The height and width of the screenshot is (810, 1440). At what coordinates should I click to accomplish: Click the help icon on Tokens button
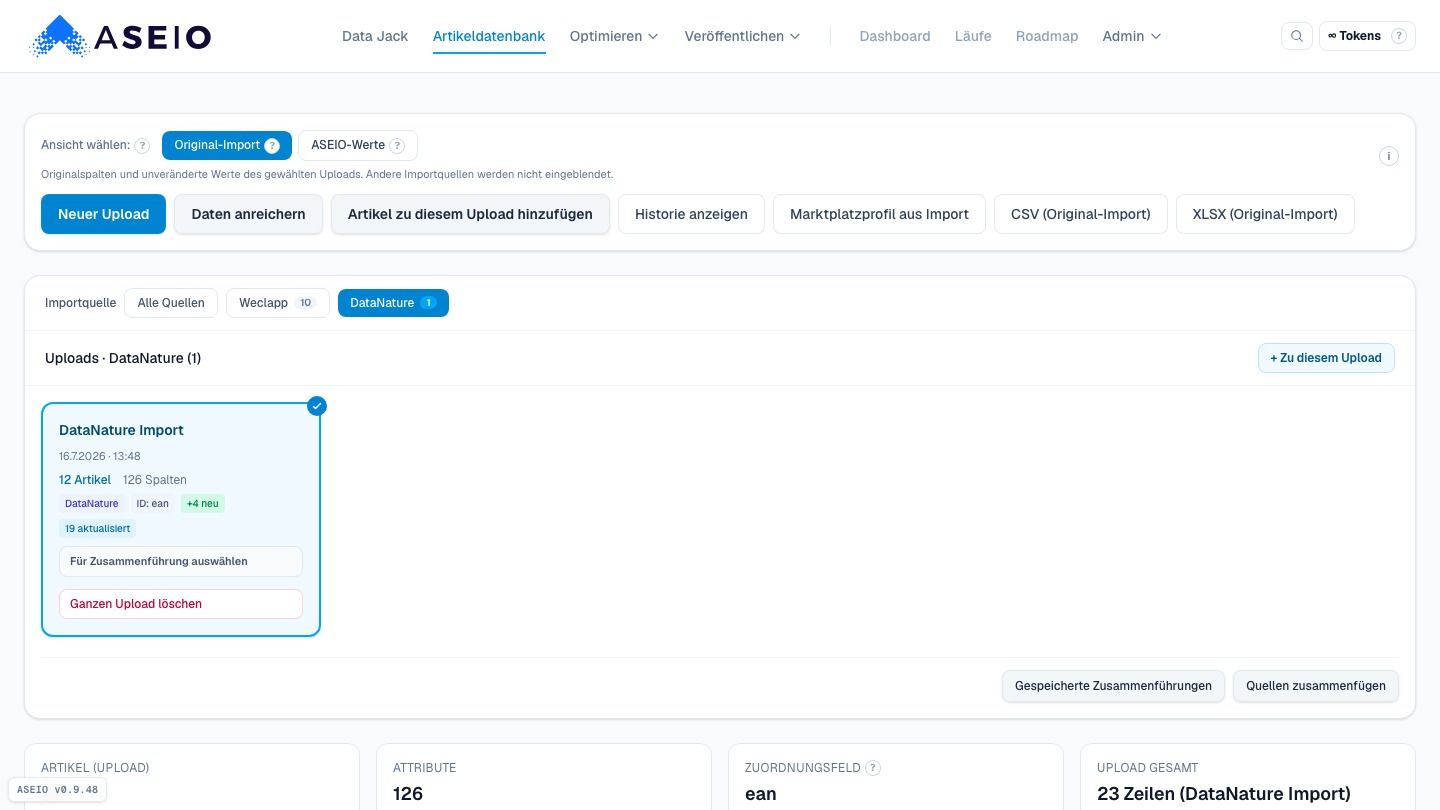coord(1399,36)
